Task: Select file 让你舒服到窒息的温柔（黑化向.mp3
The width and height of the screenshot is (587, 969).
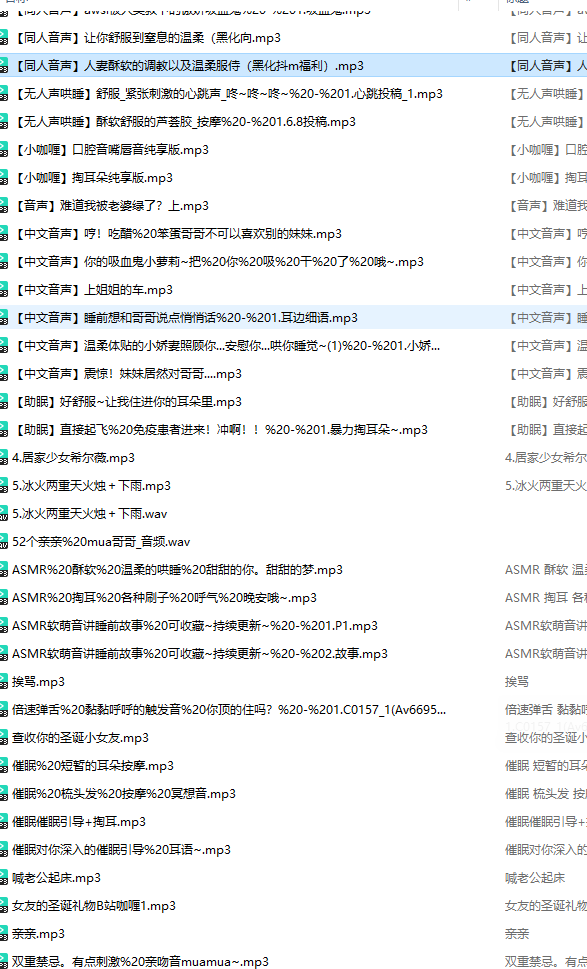Action: point(146,38)
